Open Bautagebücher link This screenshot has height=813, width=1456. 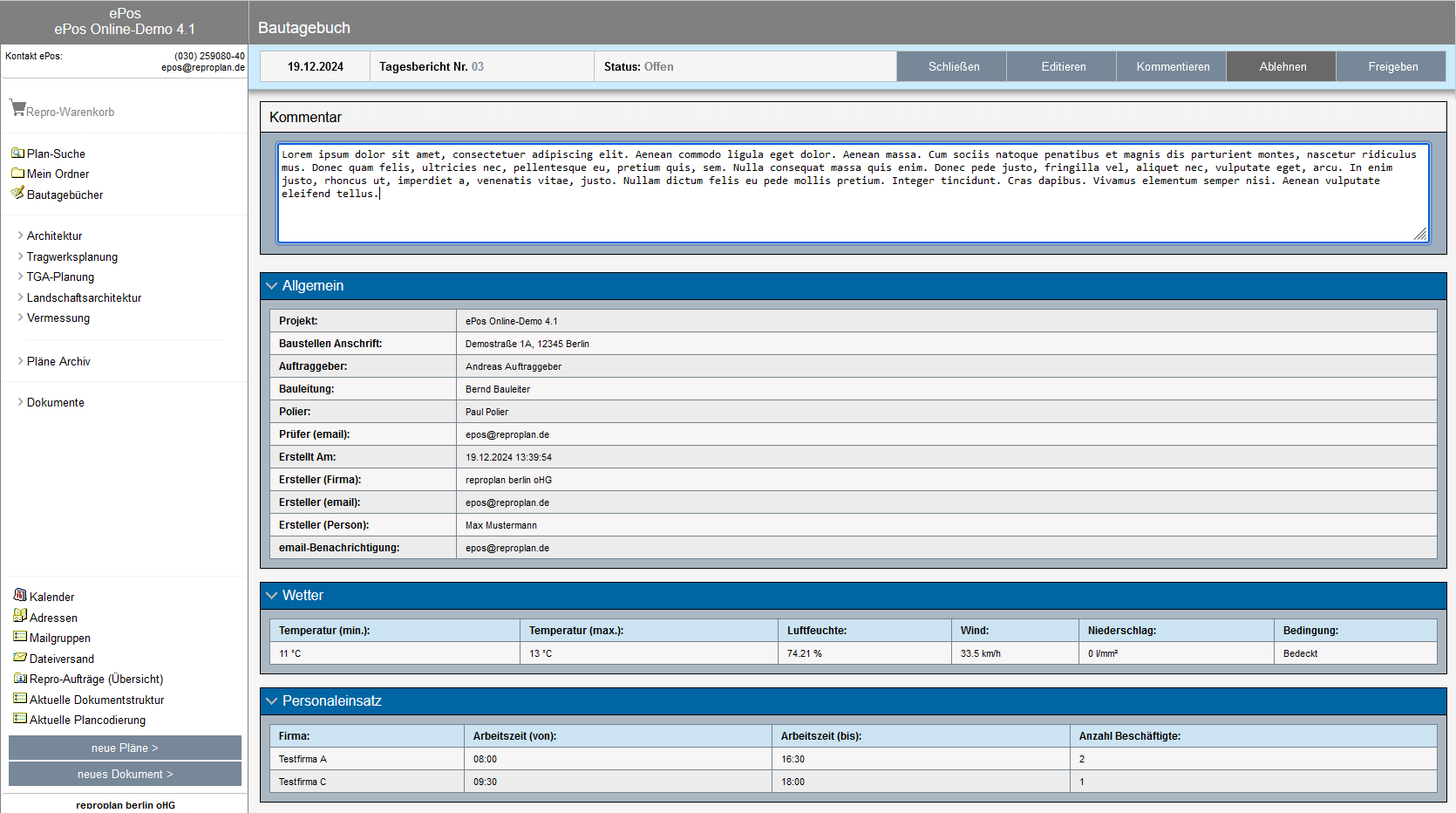(x=65, y=195)
